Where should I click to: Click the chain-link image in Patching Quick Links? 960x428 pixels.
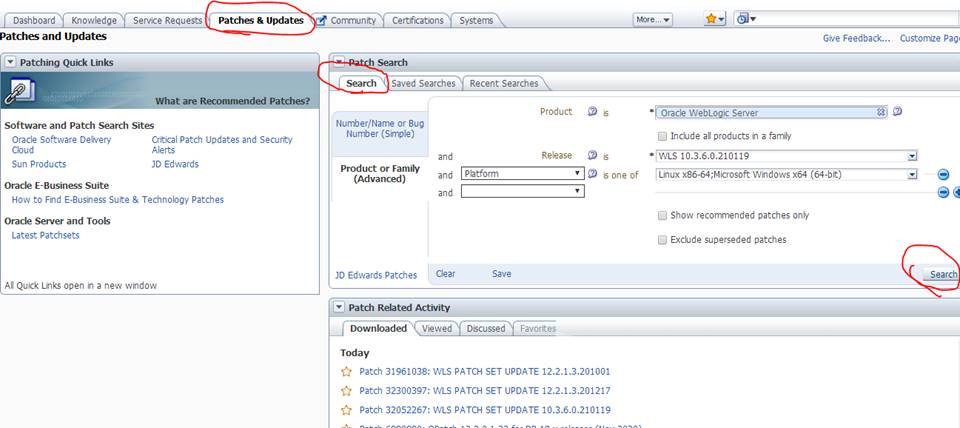tap(20, 92)
